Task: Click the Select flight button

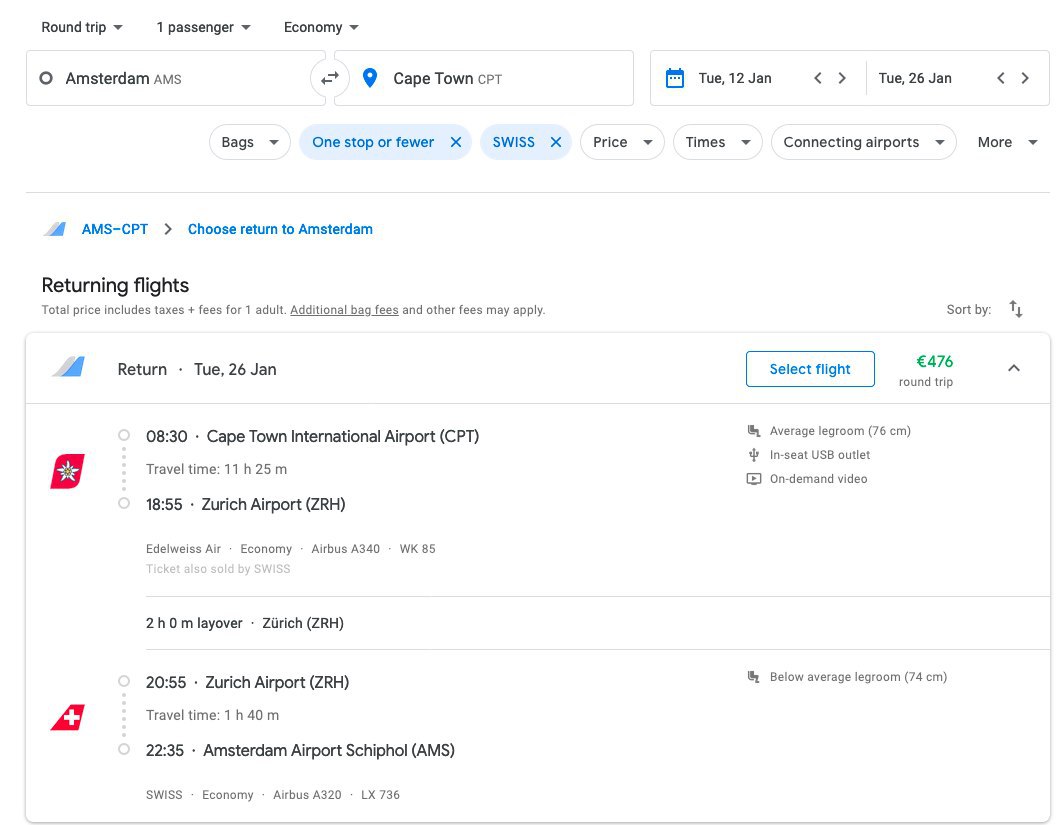Action: [810, 369]
